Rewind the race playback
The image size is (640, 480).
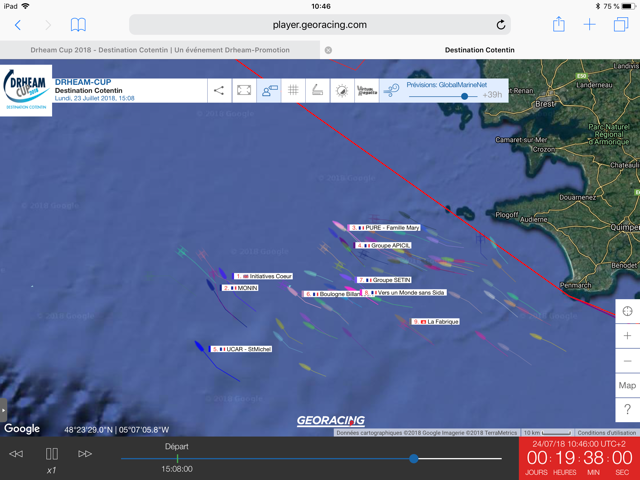coord(16,454)
